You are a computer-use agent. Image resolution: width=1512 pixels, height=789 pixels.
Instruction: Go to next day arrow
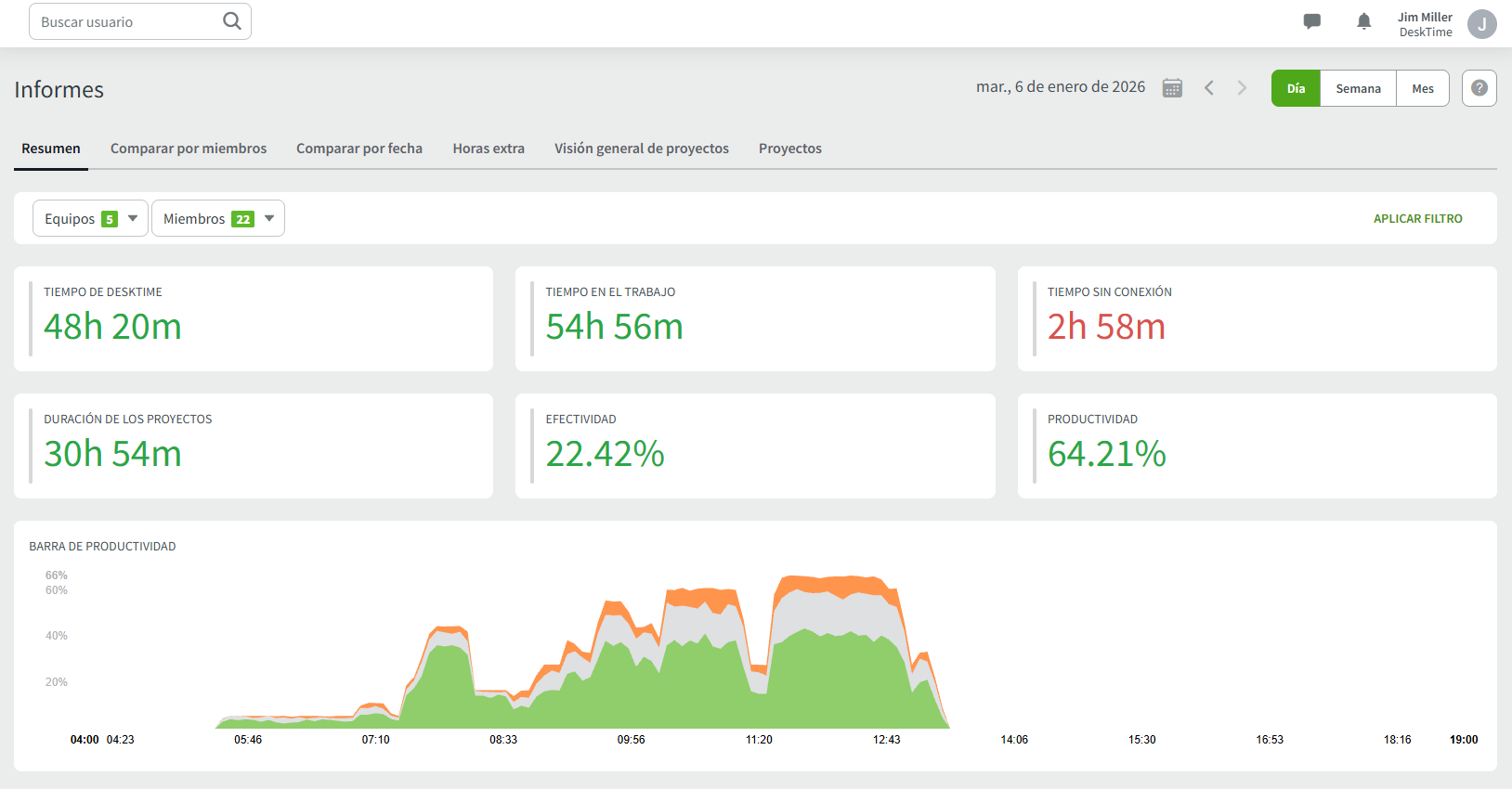click(x=1242, y=88)
